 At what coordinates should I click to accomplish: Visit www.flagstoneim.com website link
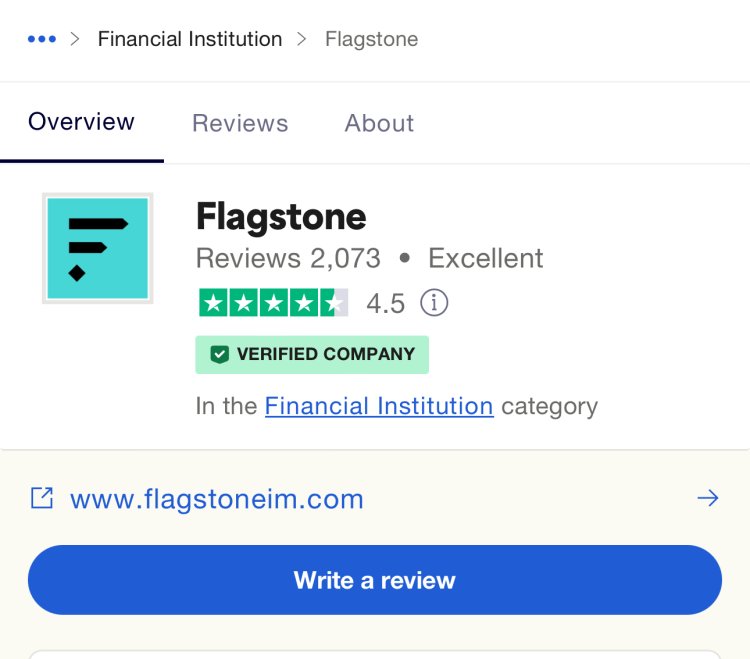pyautogui.click(x=217, y=499)
